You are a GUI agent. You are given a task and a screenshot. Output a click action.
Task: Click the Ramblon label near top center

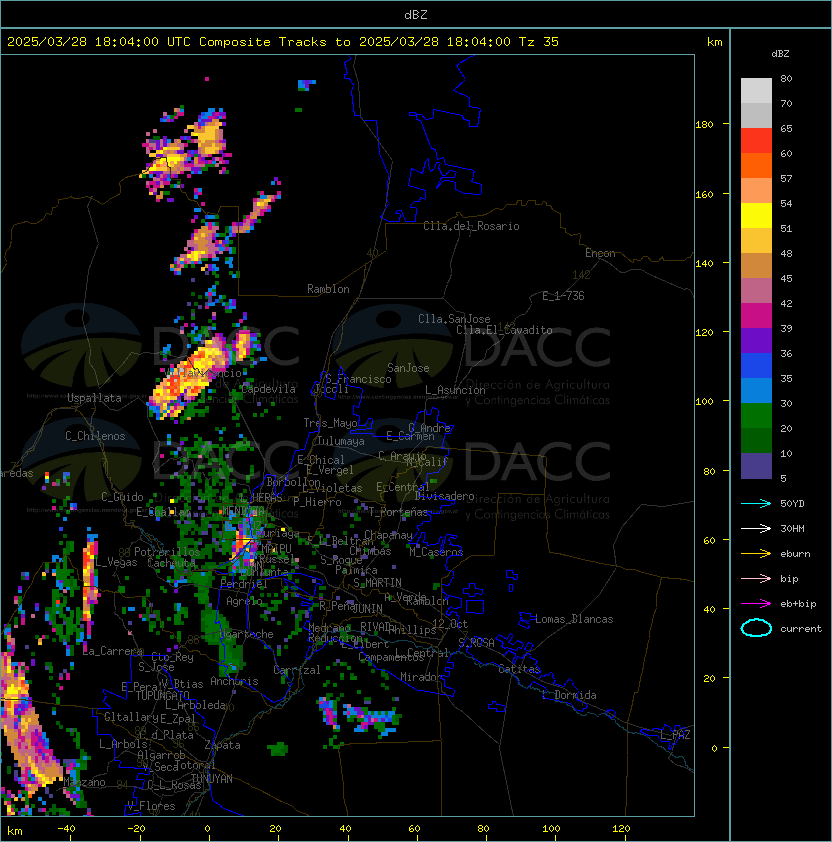pyautogui.click(x=328, y=289)
